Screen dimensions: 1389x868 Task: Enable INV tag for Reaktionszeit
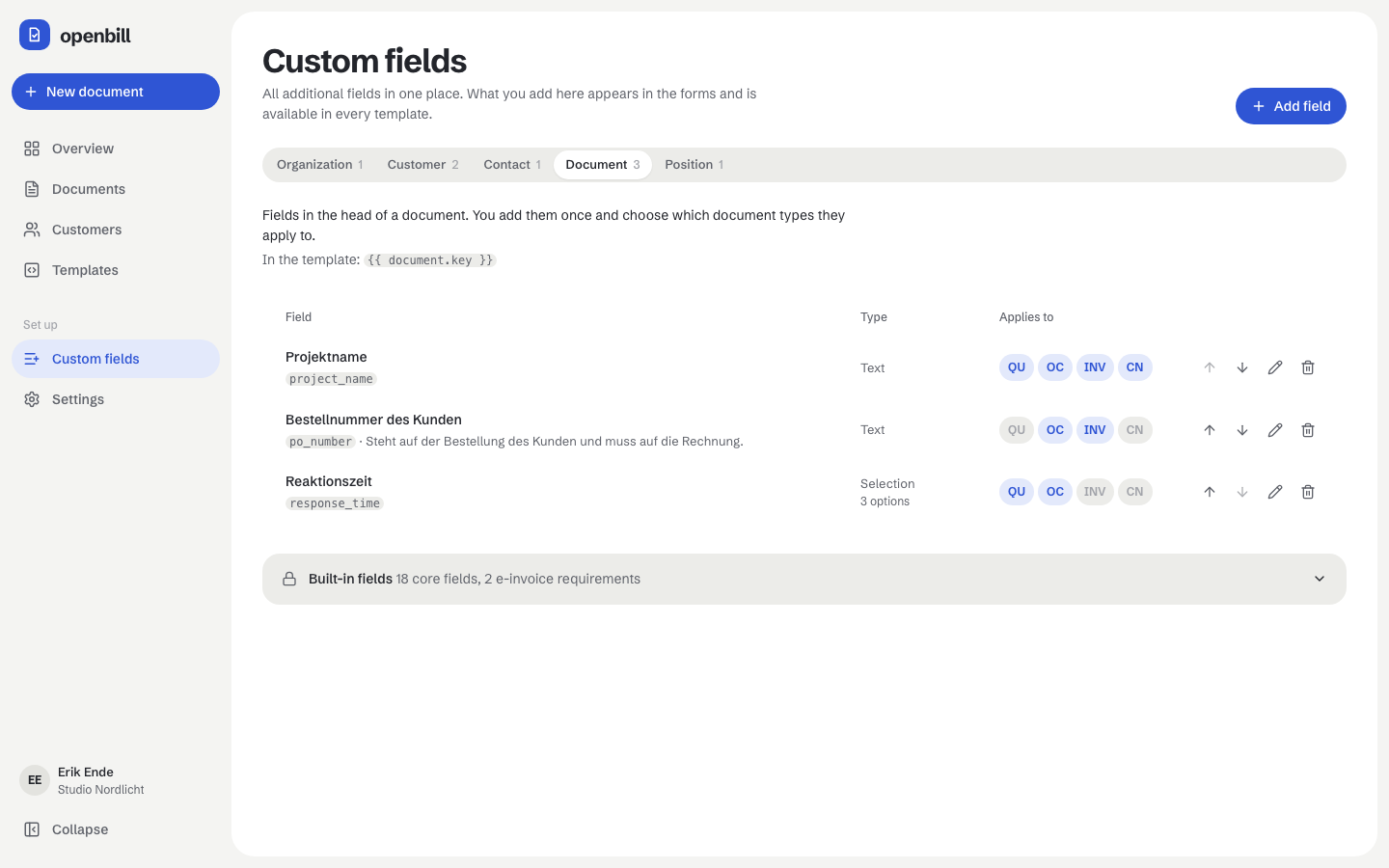coord(1095,492)
